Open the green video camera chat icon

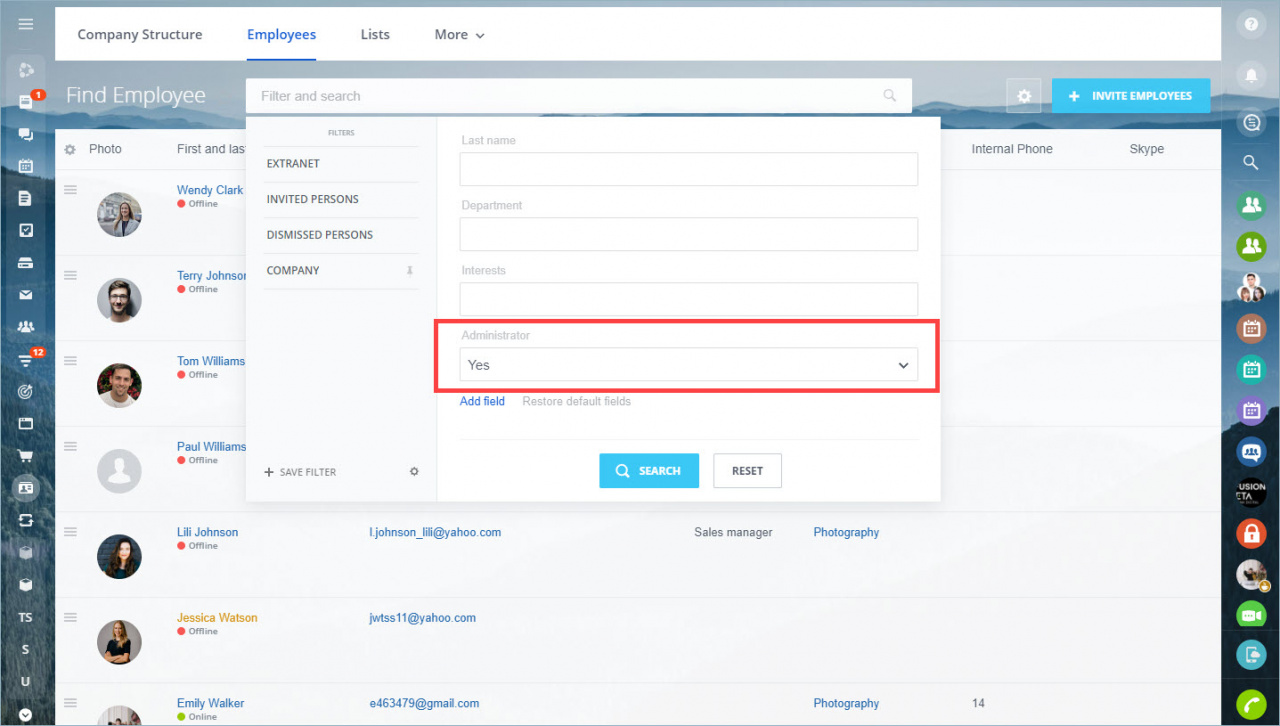click(1251, 615)
